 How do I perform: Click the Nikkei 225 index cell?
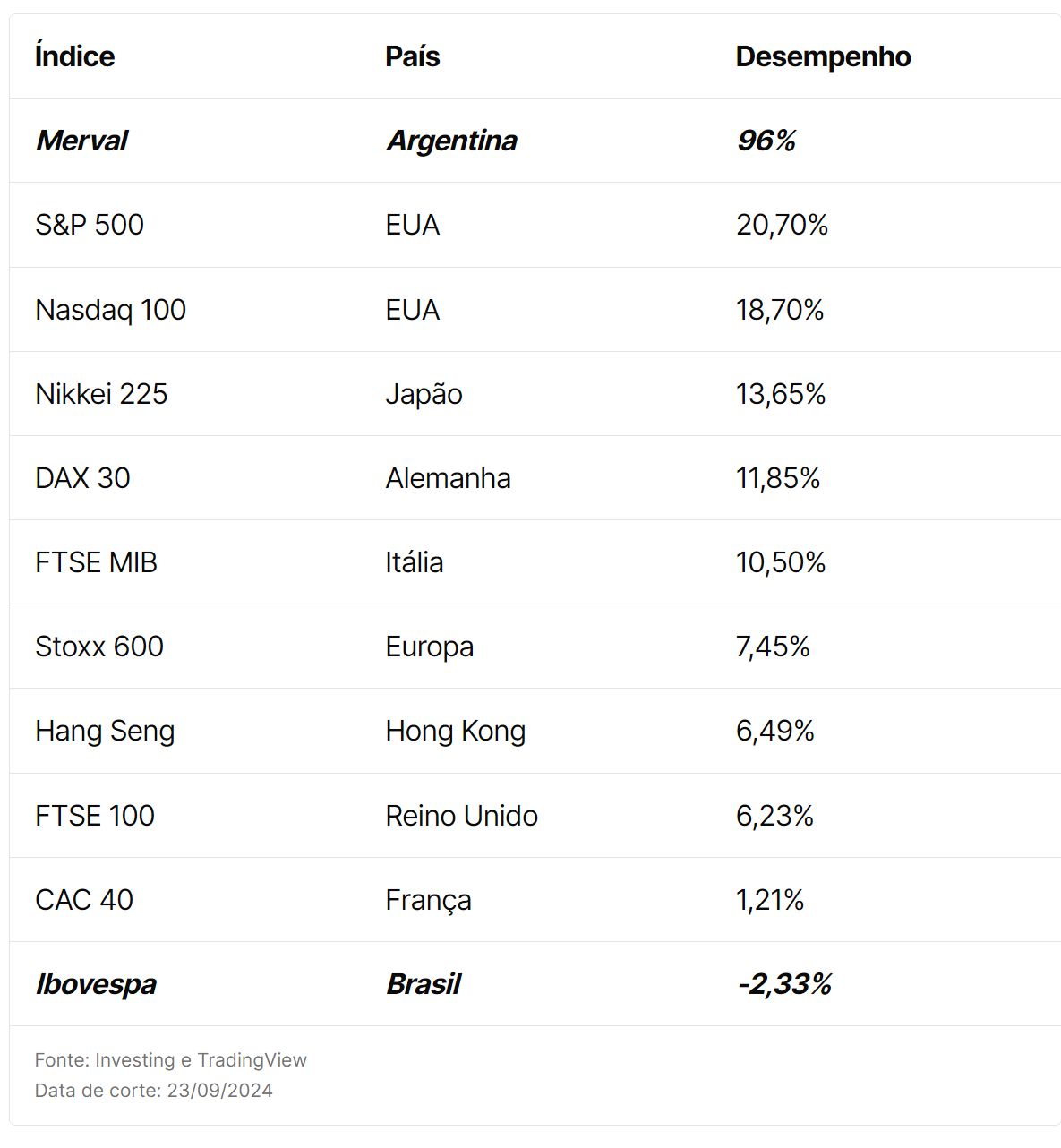101,394
